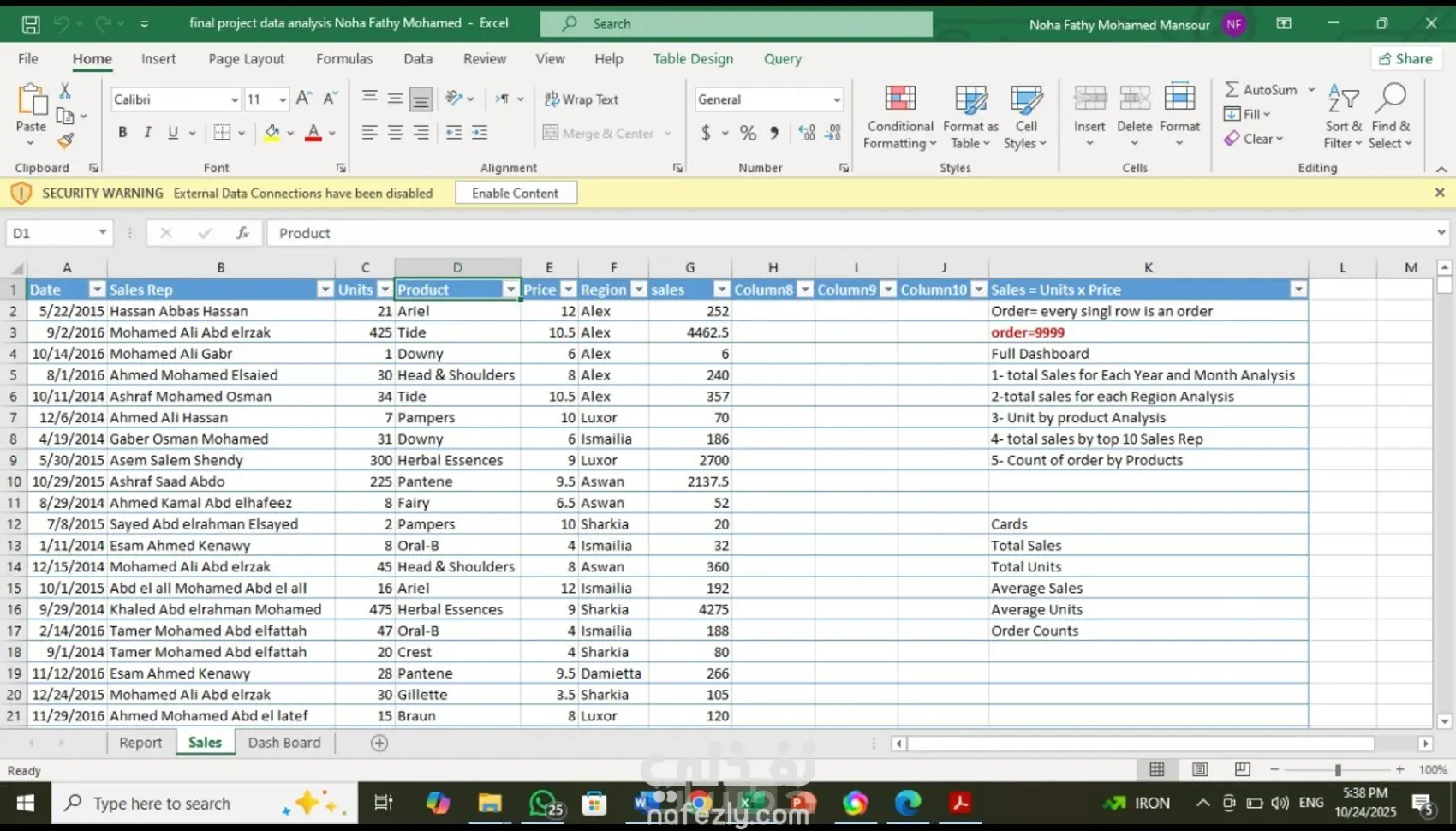The height and width of the screenshot is (831, 1456).
Task: Align text to the left
Action: point(369,133)
